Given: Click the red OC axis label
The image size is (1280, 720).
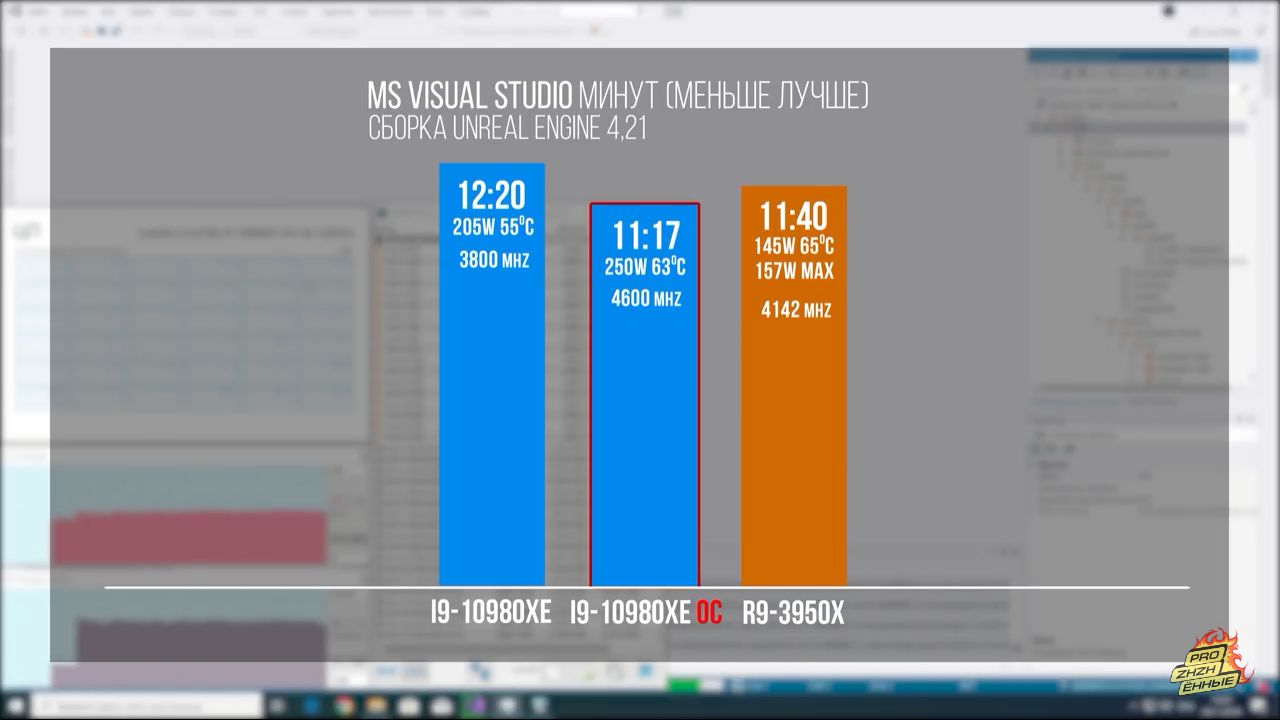Looking at the screenshot, I should pos(708,613).
